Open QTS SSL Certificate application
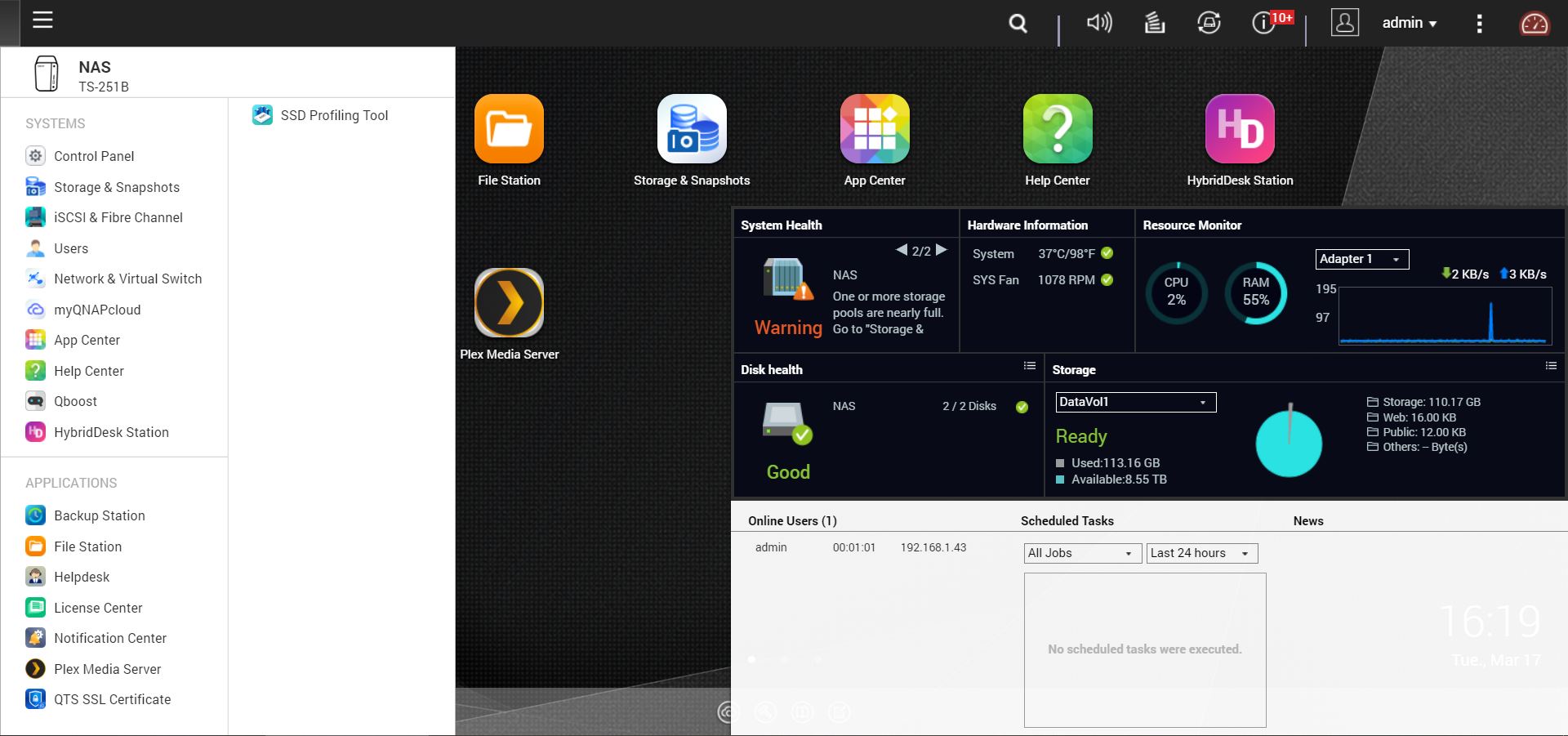Screen dimensions: 1568x736 coord(98,699)
